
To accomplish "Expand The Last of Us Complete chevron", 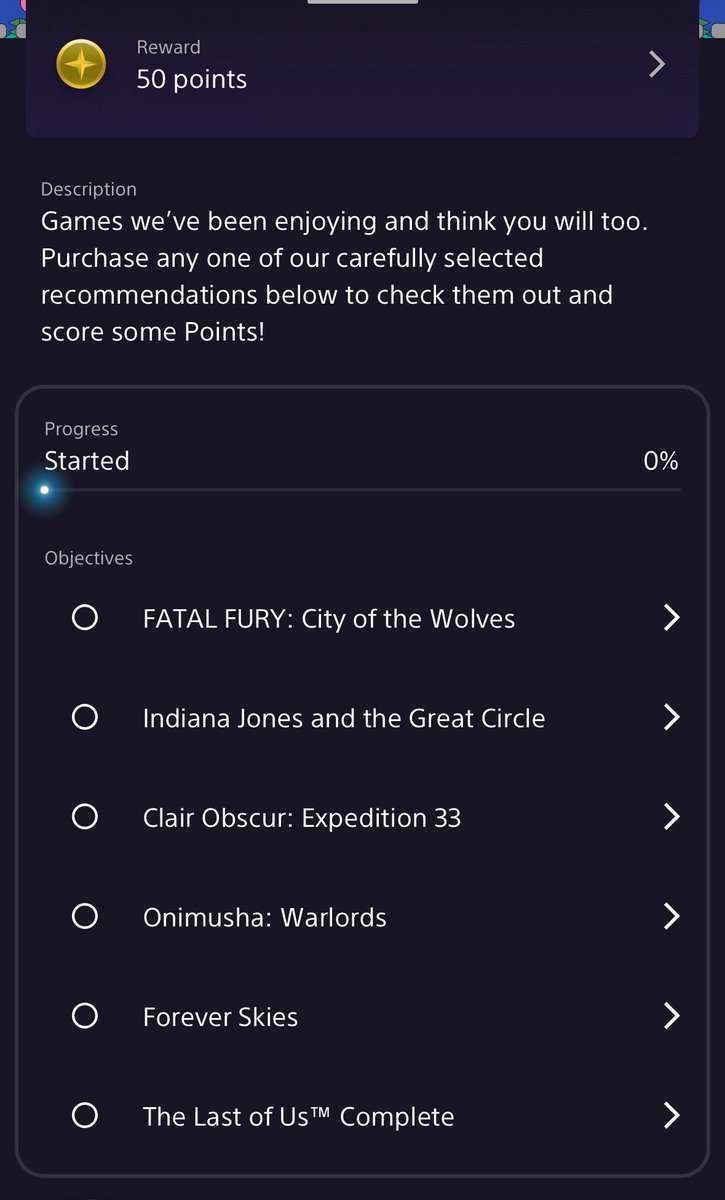I will pyautogui.click(x=672, y=1115).
